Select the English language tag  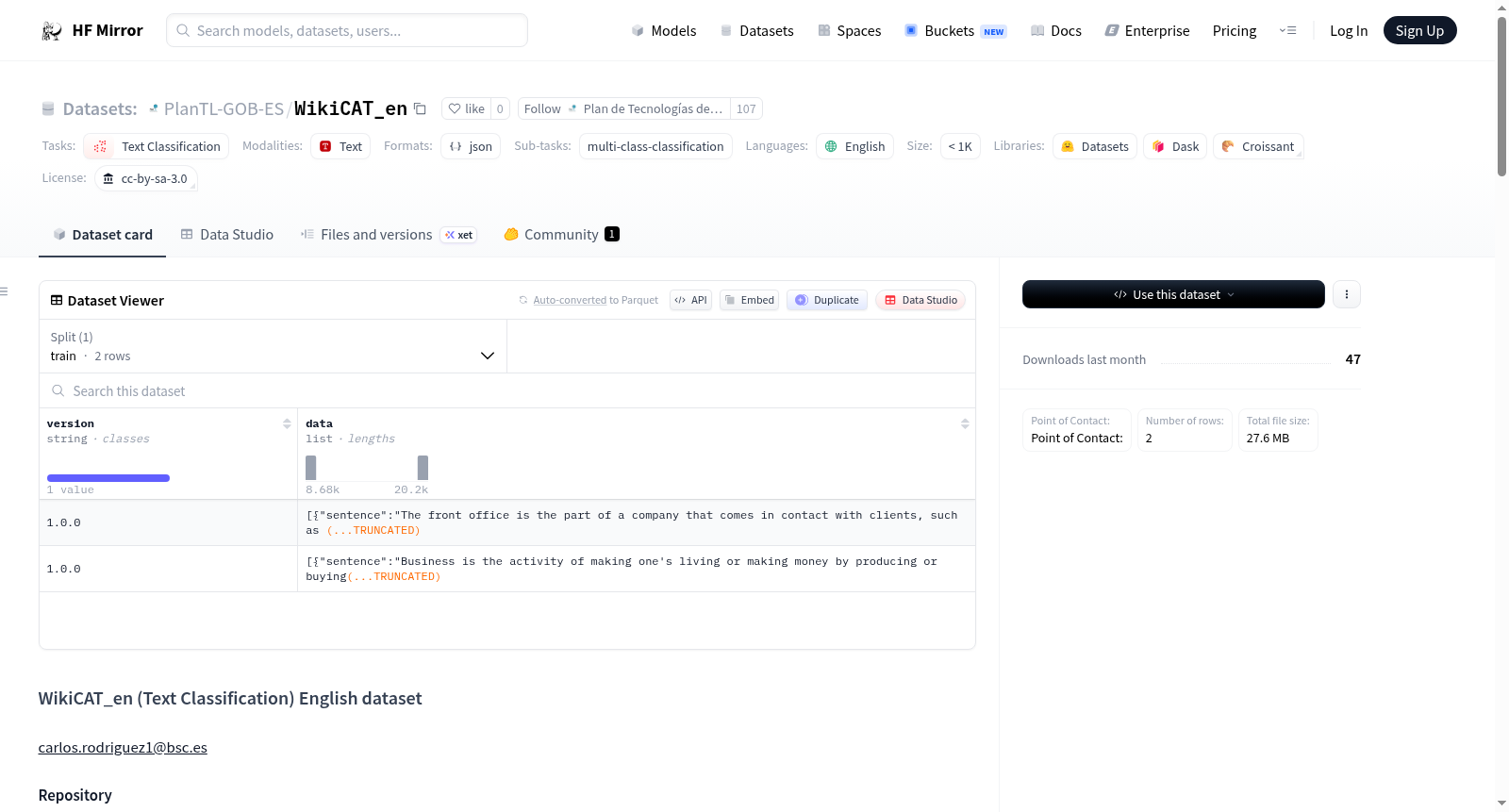[854, 146]
